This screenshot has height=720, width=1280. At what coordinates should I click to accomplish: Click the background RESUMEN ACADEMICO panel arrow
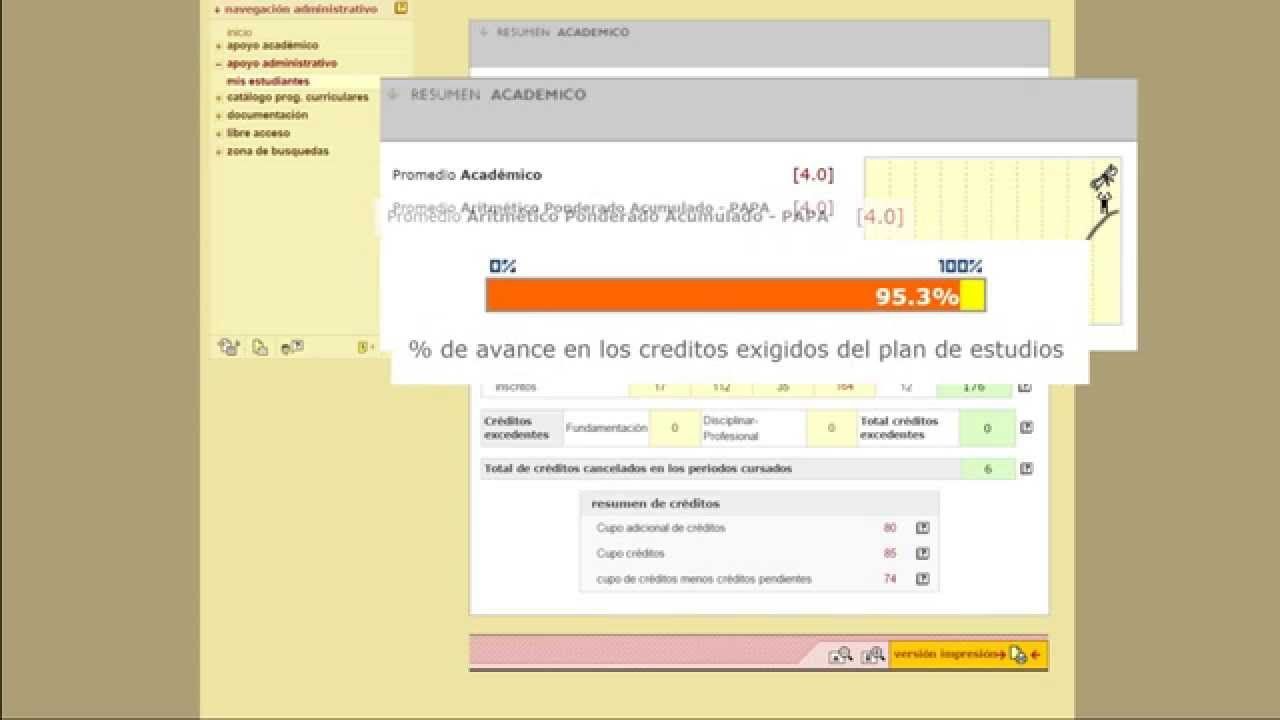point(483,32)
